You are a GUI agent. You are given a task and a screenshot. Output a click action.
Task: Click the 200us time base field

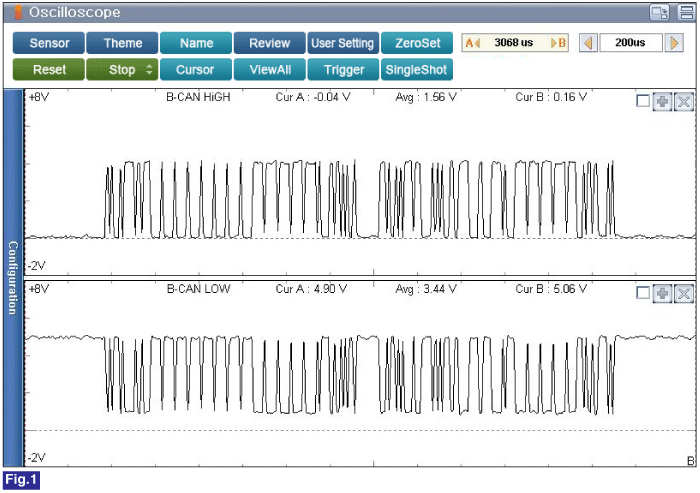(x=631, y=43)
